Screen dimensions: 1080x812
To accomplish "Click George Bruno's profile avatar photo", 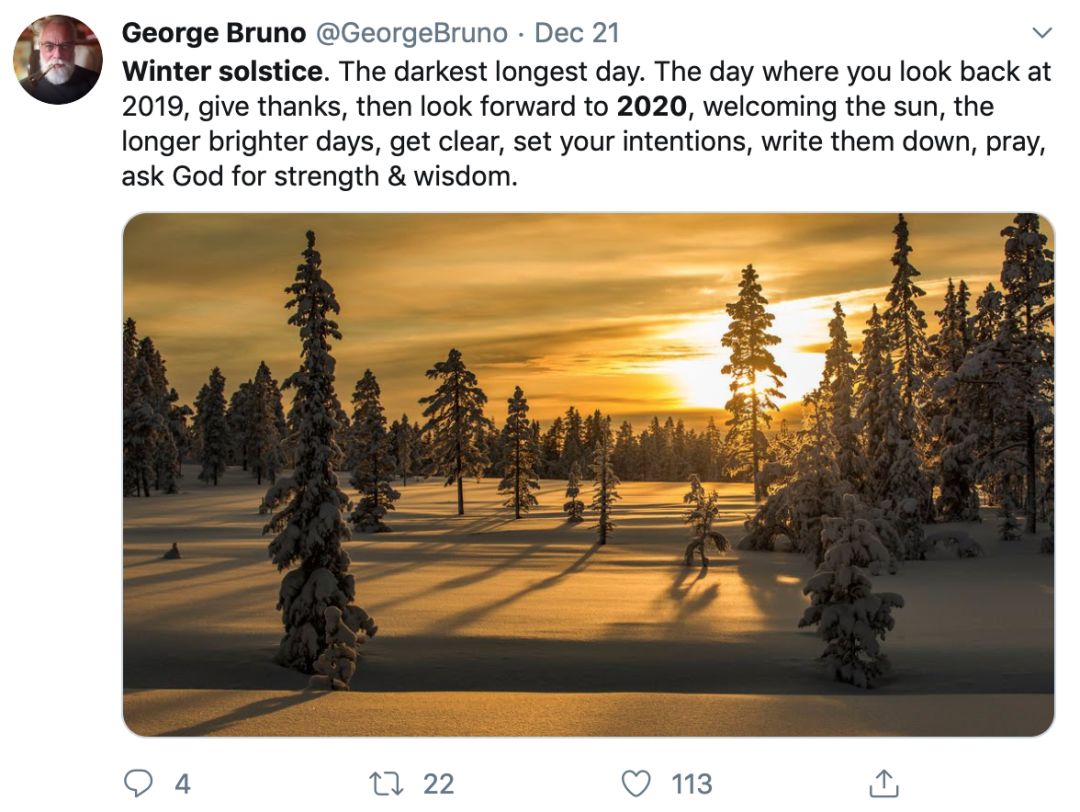I will click(x=57, y=60).
